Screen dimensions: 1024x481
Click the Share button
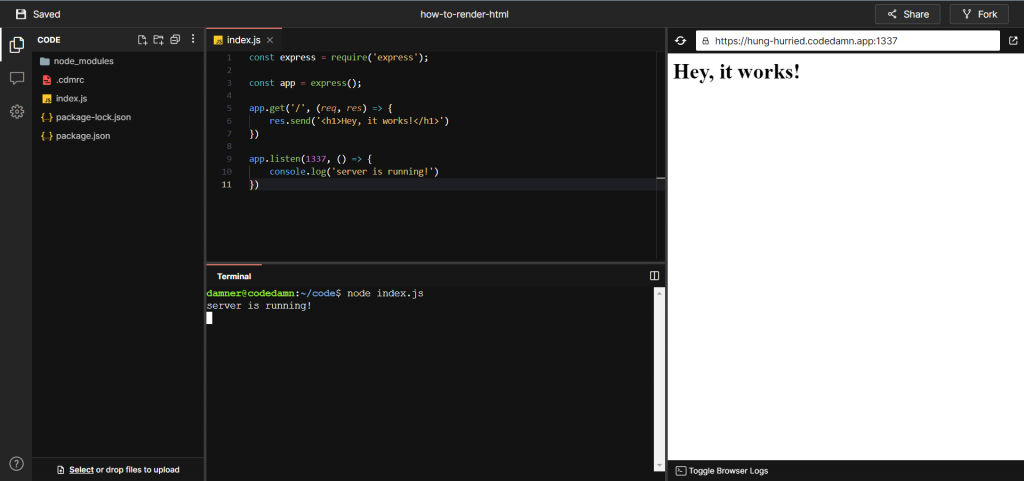907,14
